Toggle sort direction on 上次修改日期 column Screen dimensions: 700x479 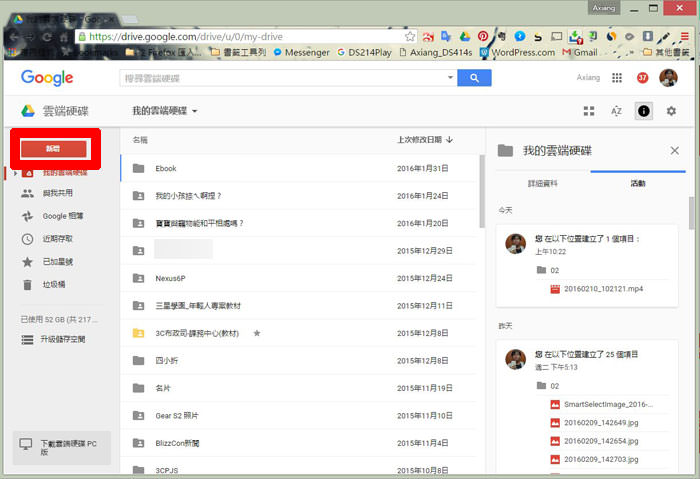pyautogui.click(x=449, y=140)
